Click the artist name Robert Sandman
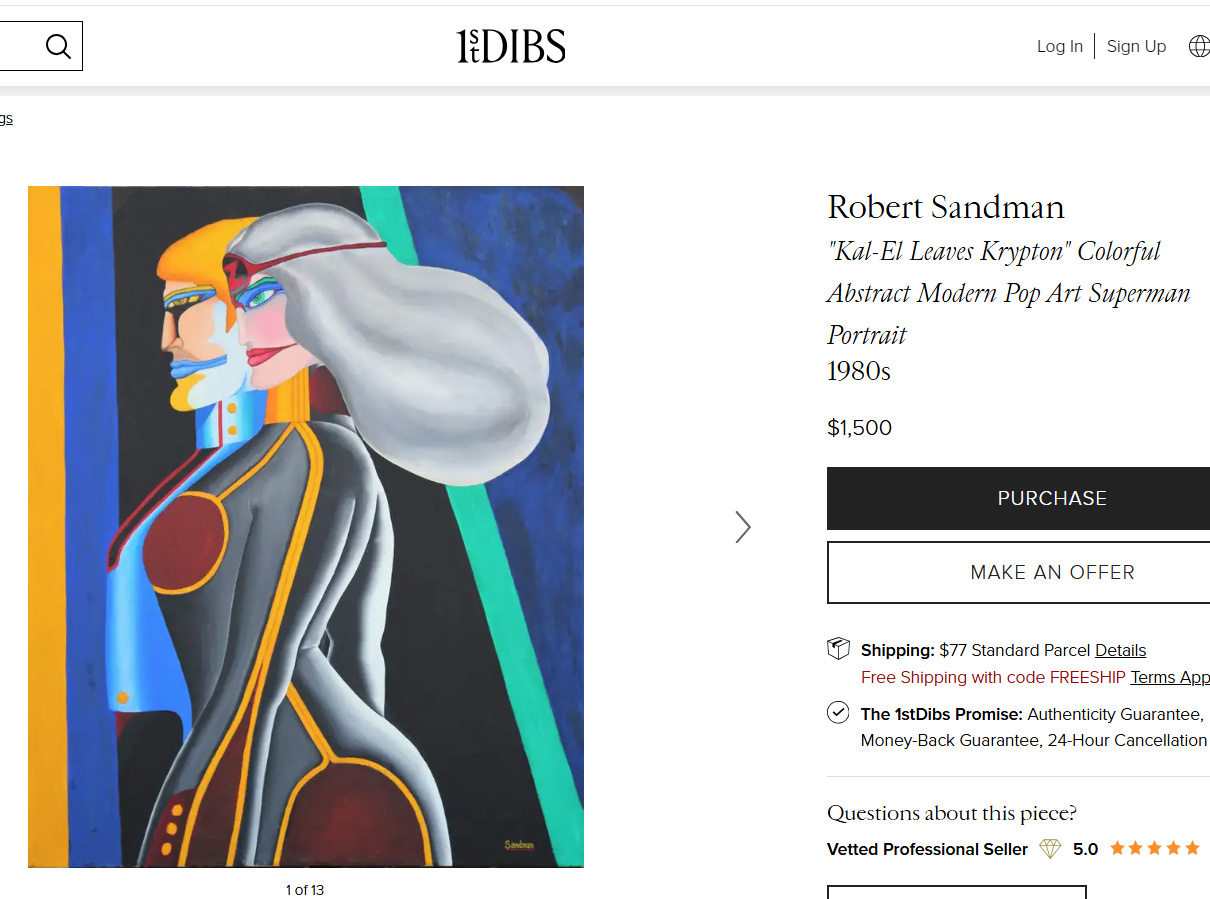The width and height of the screenshot is (1210, 899). (x=946, y=207)
